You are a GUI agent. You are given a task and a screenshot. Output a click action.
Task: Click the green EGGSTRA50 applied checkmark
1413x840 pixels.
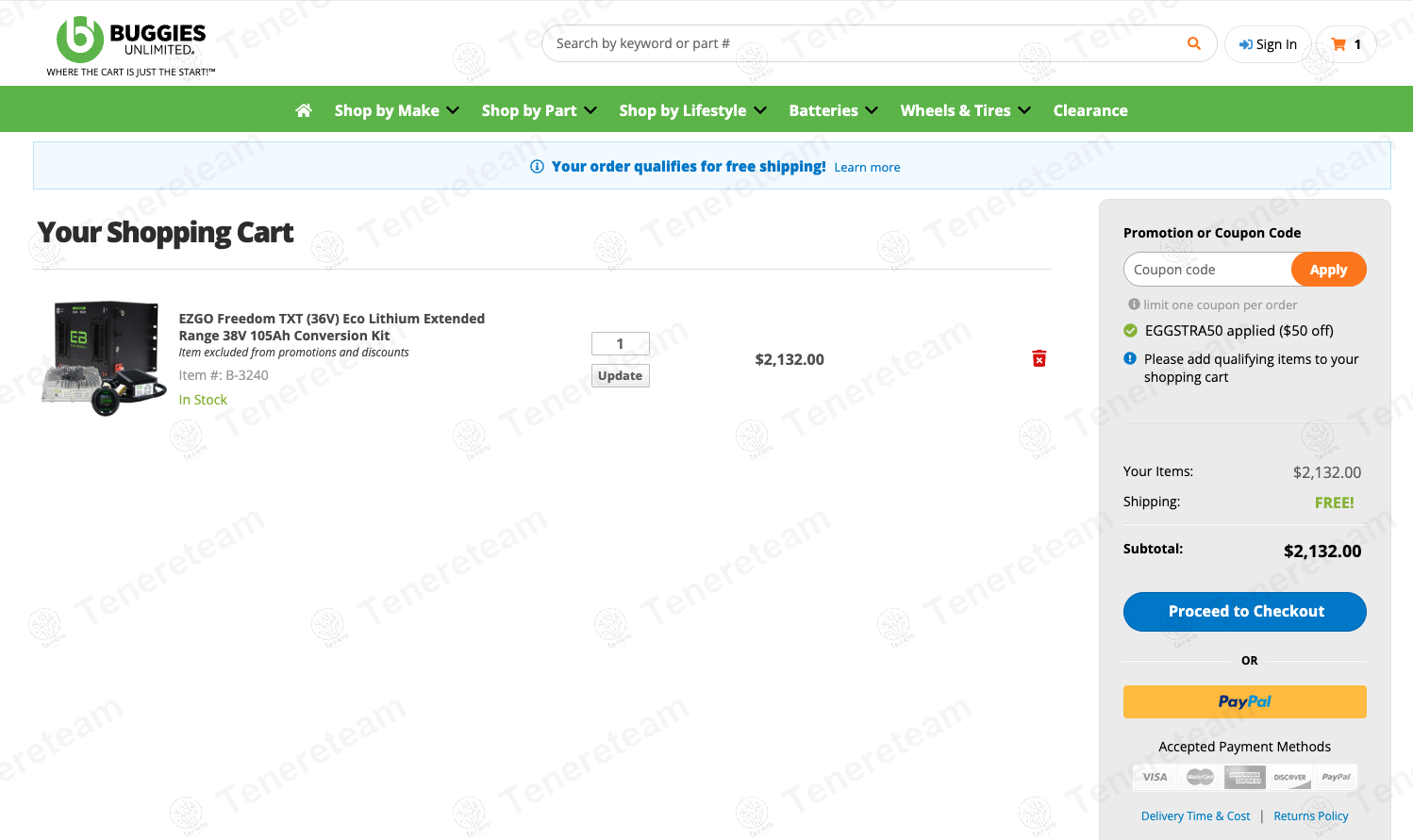[1130, 331]
